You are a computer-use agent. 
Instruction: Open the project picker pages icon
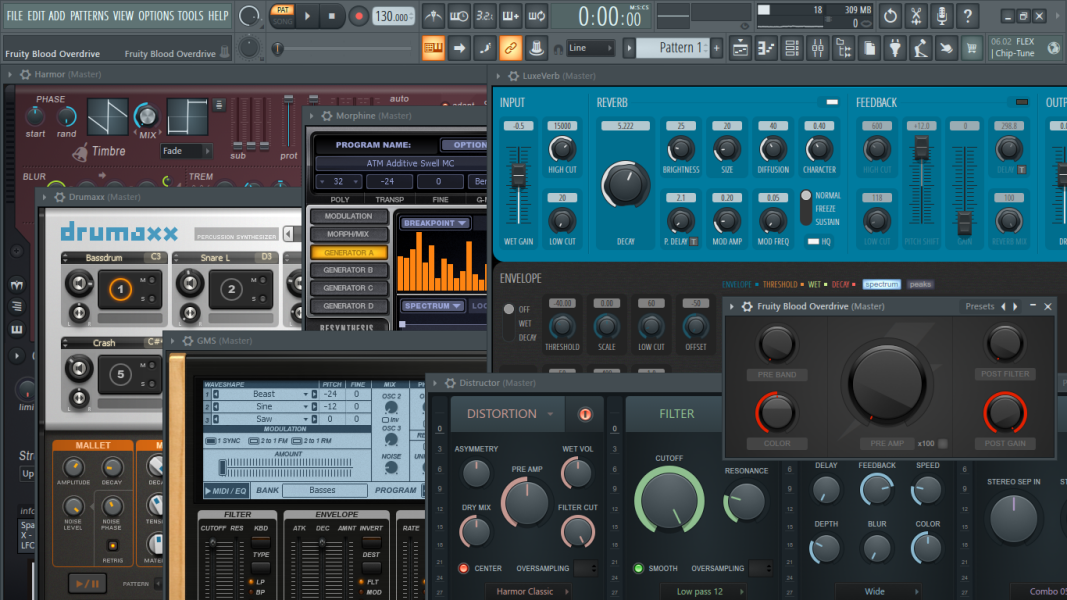pyautogui.click(x=870, y=48)
